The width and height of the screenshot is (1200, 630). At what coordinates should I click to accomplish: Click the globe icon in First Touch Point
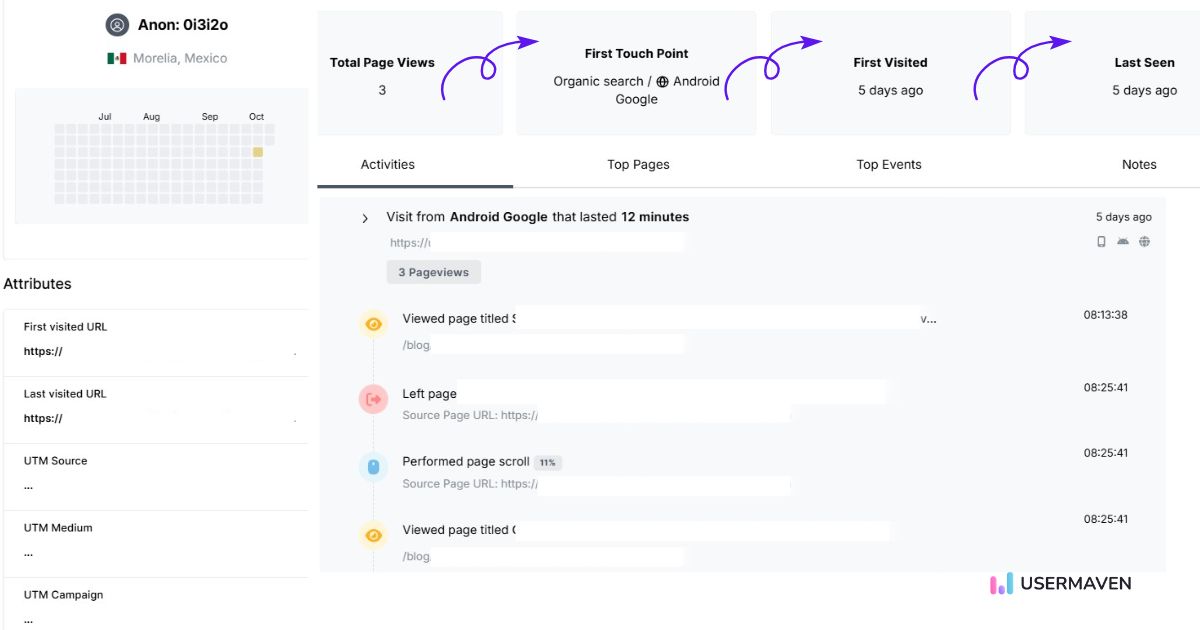pyautogui.click(x=662, y=82)
